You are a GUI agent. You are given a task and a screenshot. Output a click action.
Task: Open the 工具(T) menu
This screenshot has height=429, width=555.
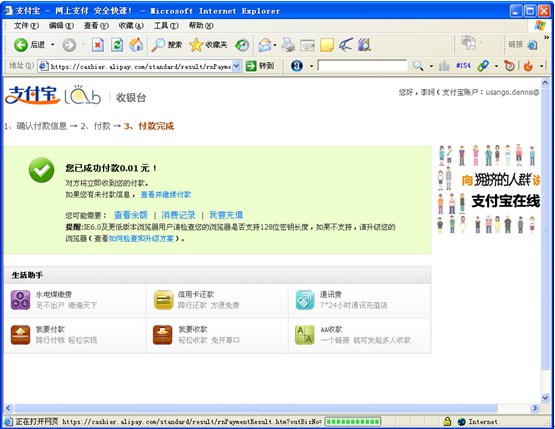click(x=166, y=25)
